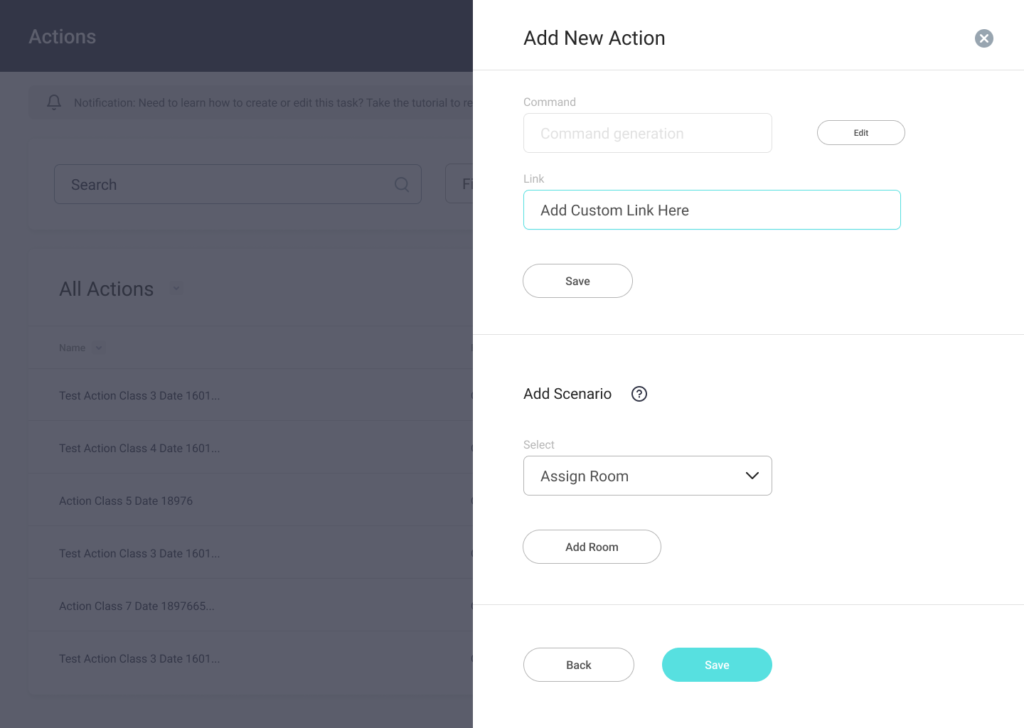Sort by Name column chevron
Screen dimensions: 1024x728
98,348
